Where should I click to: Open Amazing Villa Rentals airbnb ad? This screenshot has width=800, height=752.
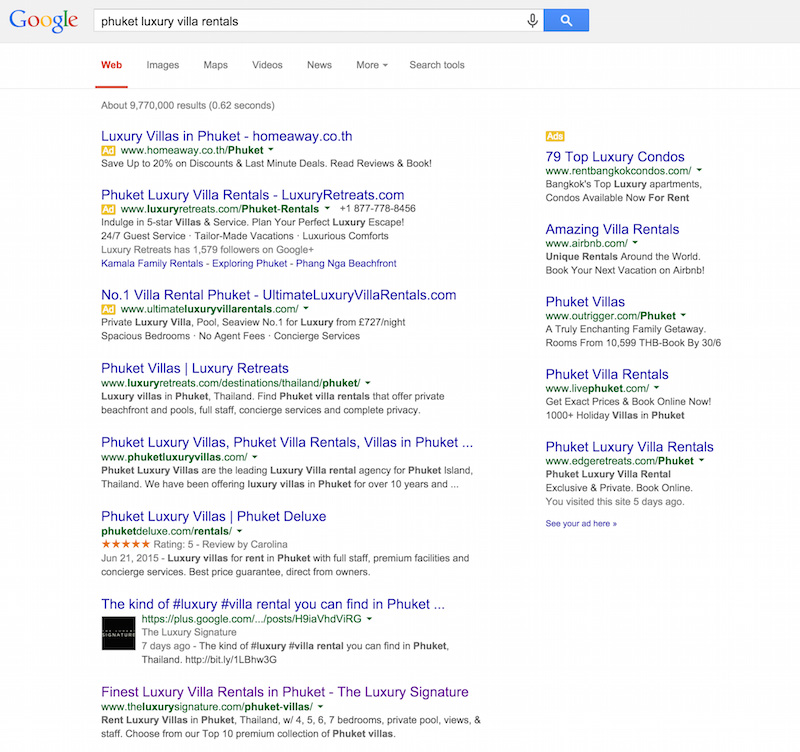tap(612, 229)
